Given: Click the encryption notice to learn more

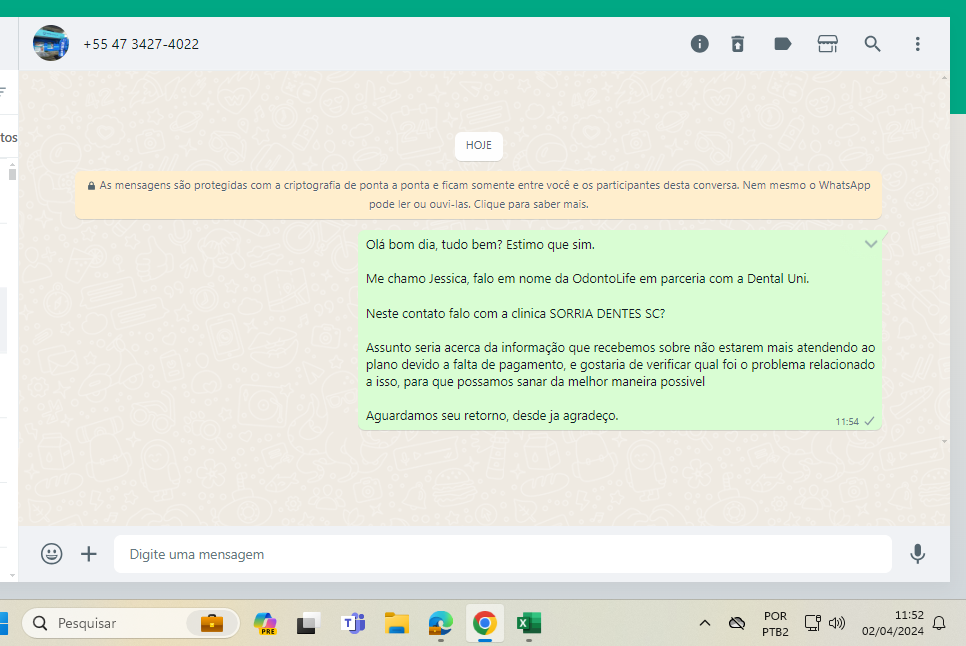Looking at the screenshot, I should point(479,195).
